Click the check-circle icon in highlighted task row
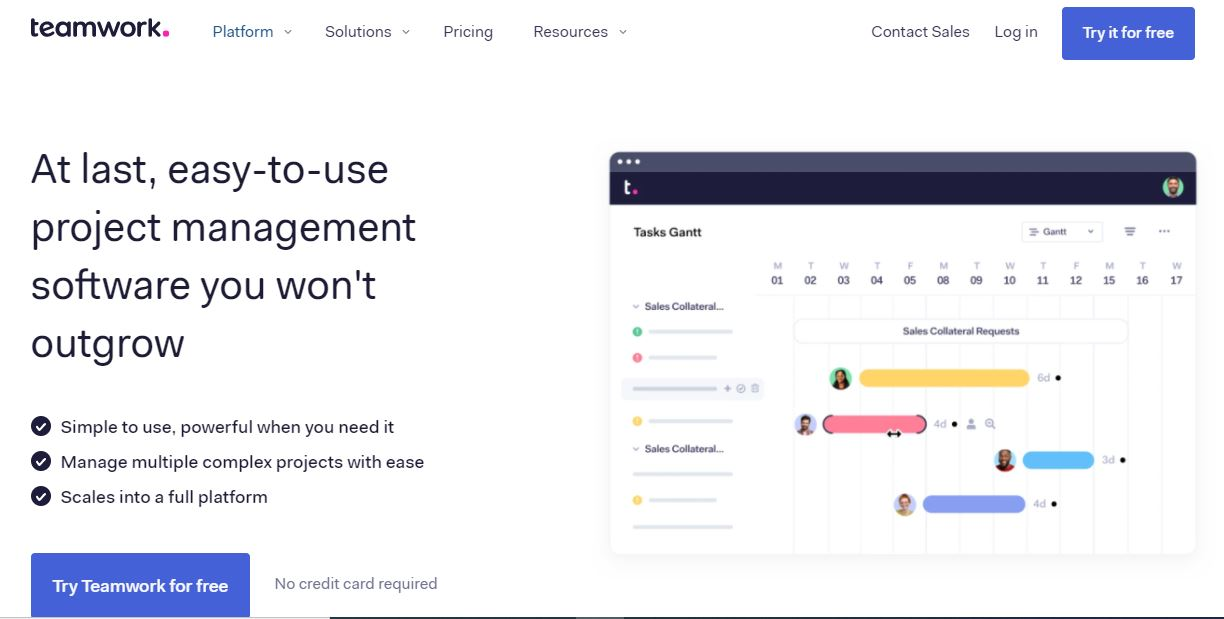1224x619 pixels. (x=741, y=388)
